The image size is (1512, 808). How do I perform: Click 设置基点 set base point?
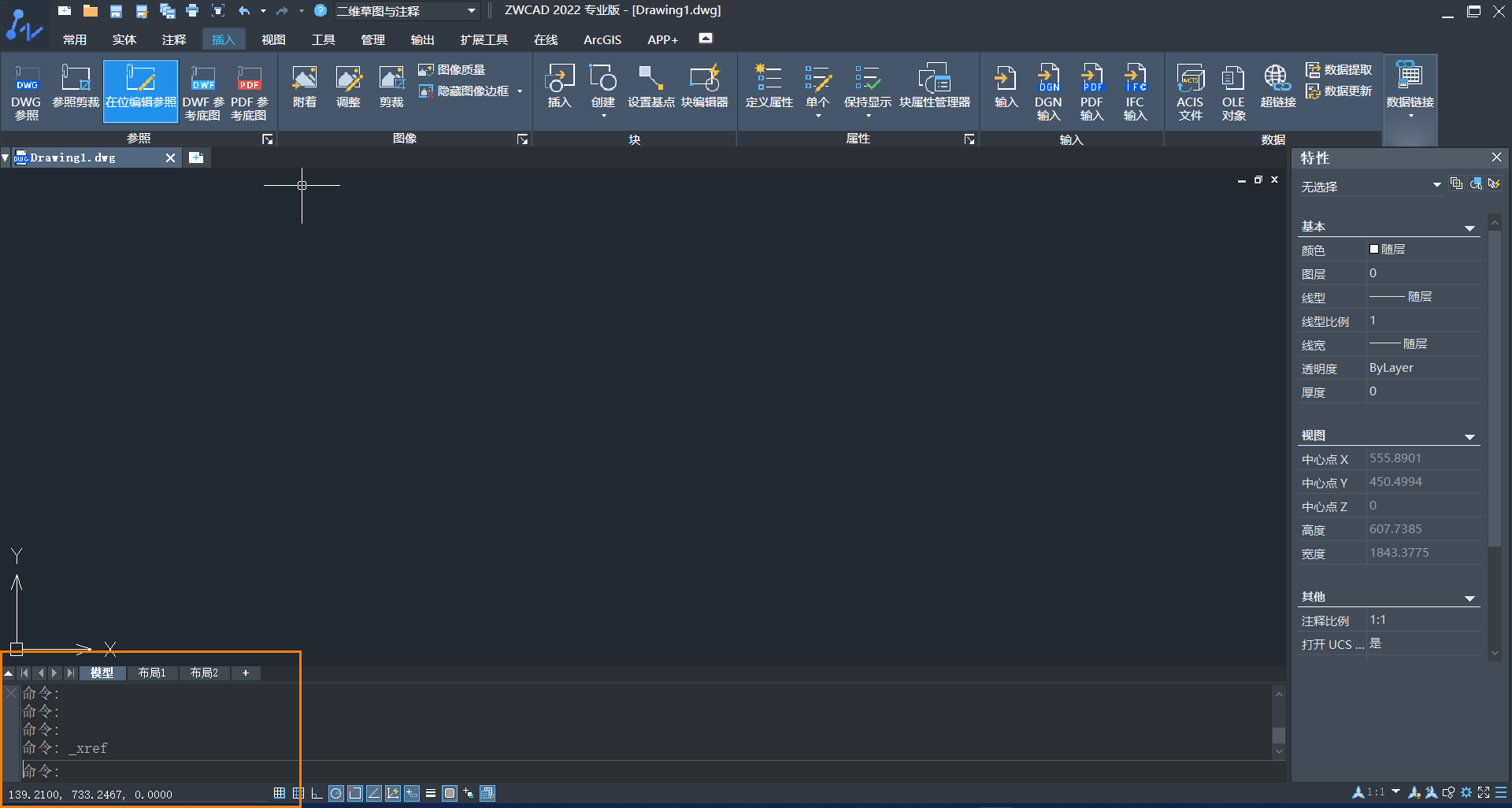[x=650, y=87]
